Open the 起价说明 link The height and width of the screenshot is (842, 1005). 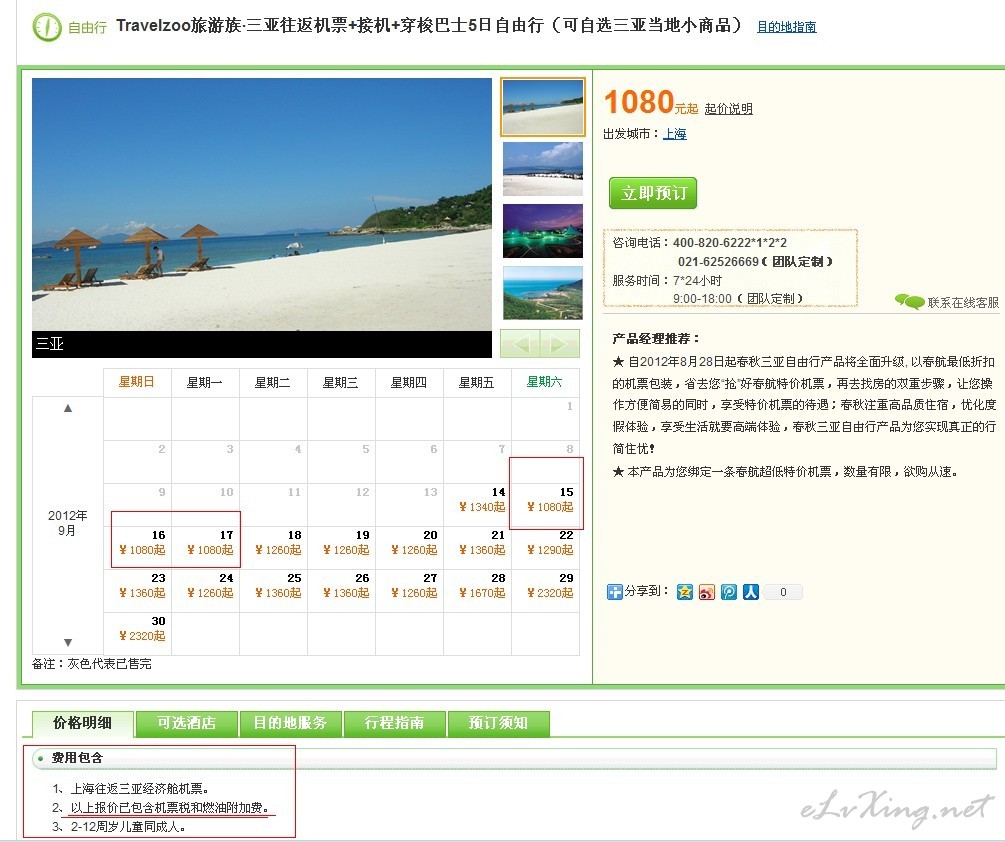729,109
